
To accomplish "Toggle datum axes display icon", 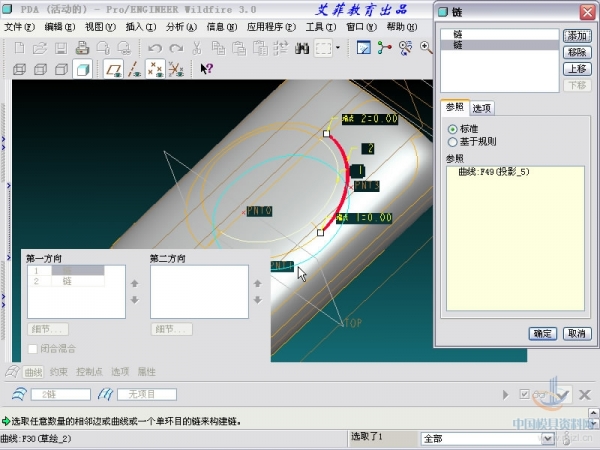I will click(134, 69).
